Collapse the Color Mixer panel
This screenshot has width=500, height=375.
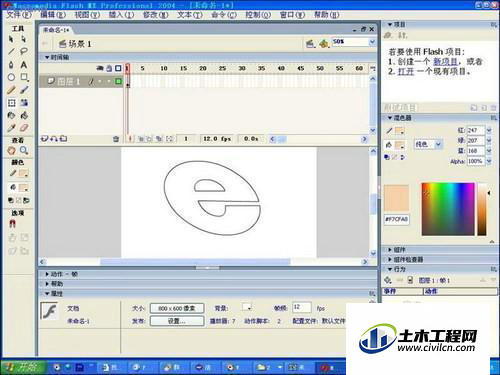coord(390,118)
